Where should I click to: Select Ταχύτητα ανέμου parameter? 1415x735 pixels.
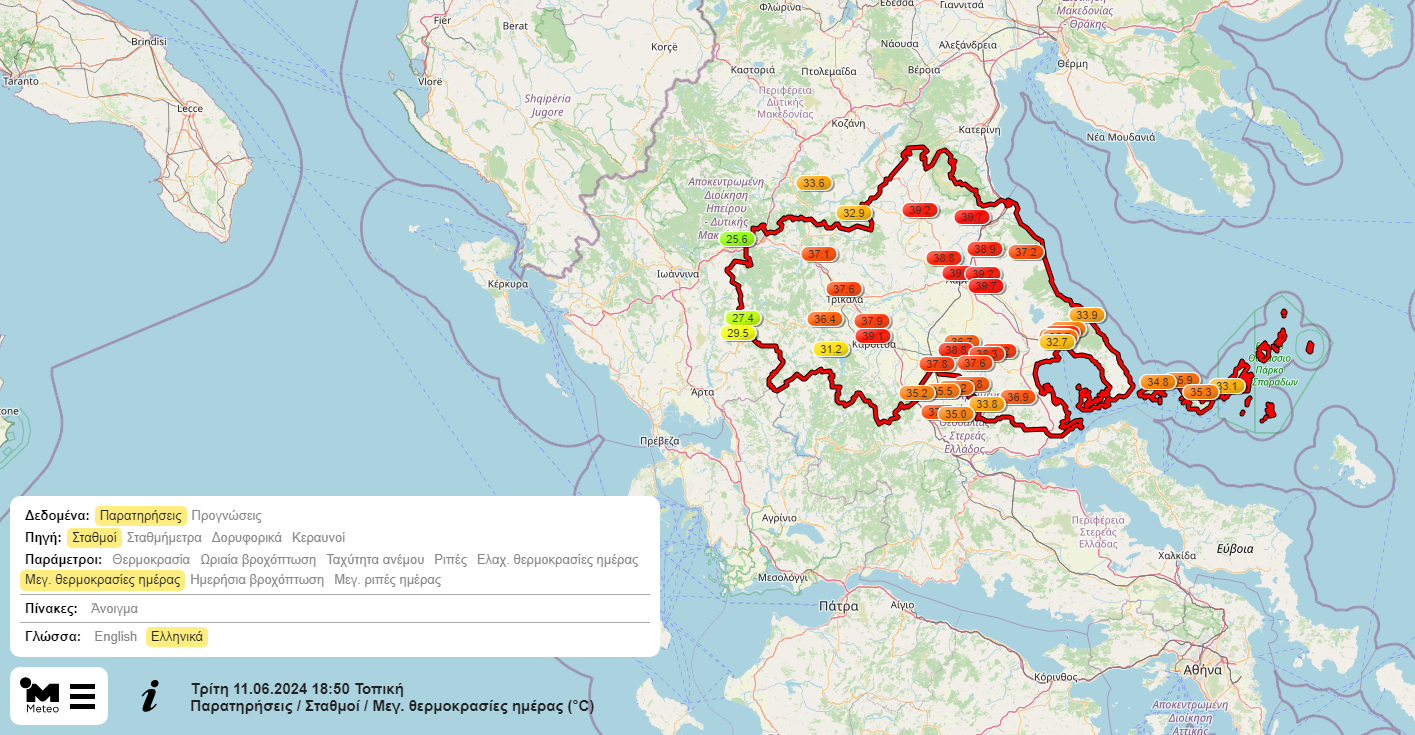[375, 560]
